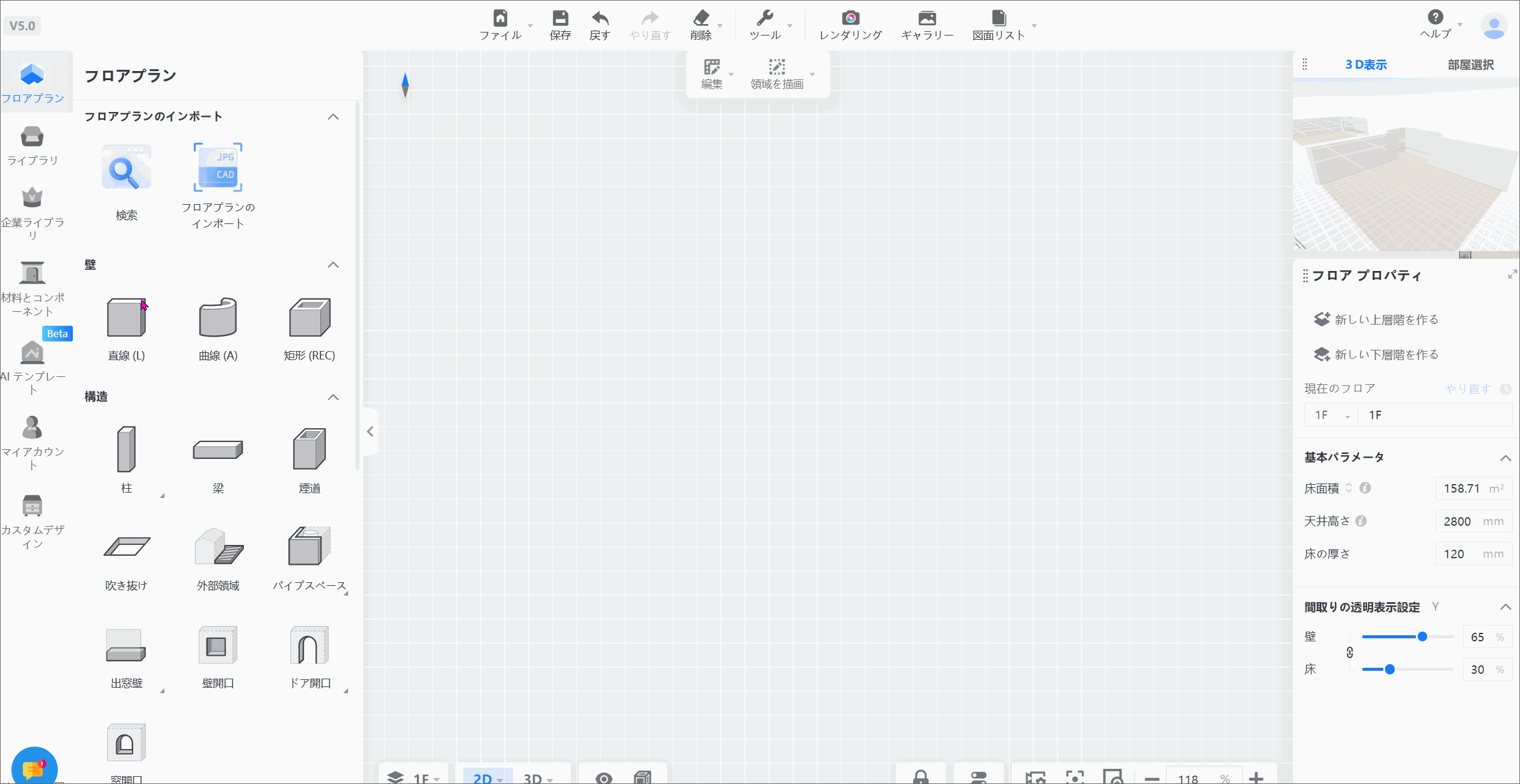Select the フロアプラン sidebar tab

[33, 83]
